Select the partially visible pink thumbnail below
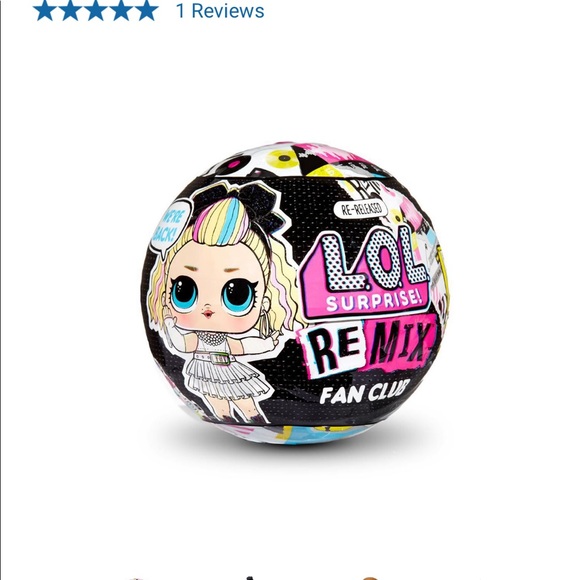The width and height of the screenshot is (580, 580). point(138,578)
